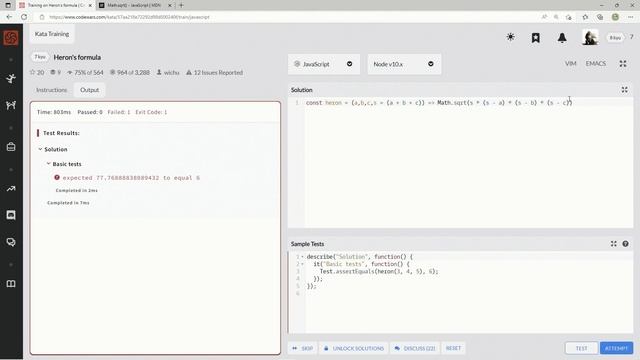Image resolution: width=640 pixels, height=360 pixels.
Task: Click the RESET button
Action: (x=453, y=348)
